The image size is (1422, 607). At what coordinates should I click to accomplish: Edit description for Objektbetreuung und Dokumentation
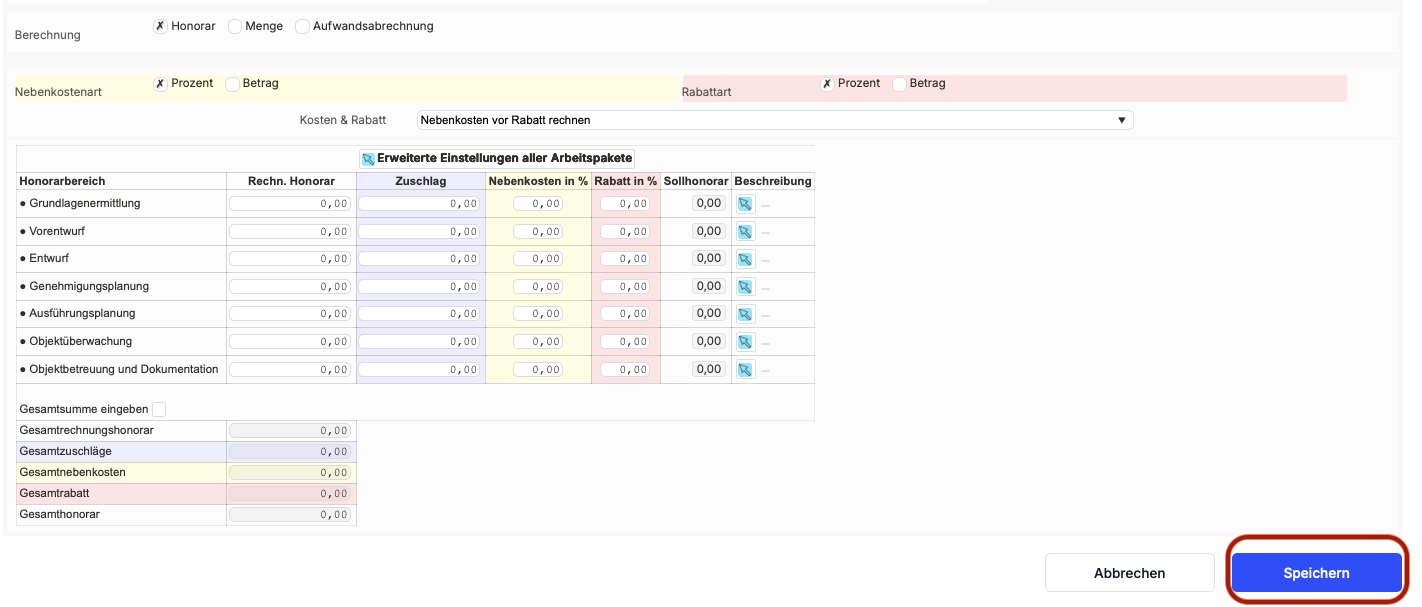pos(745,370)
